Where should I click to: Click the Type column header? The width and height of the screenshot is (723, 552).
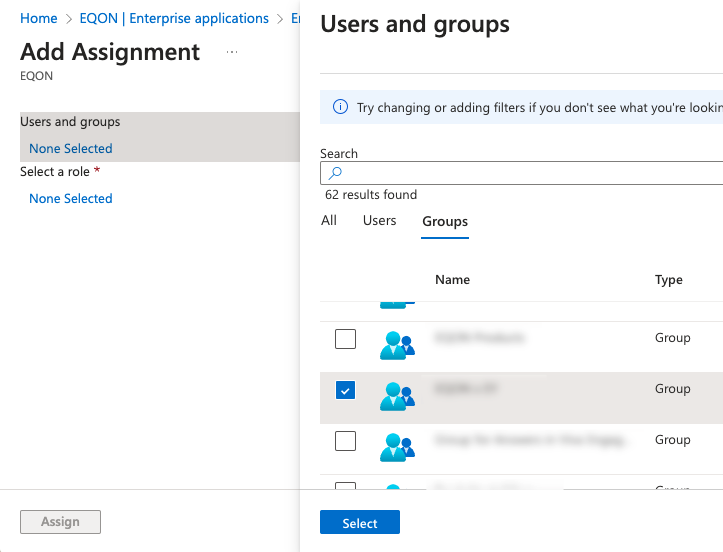pos(669,279)
